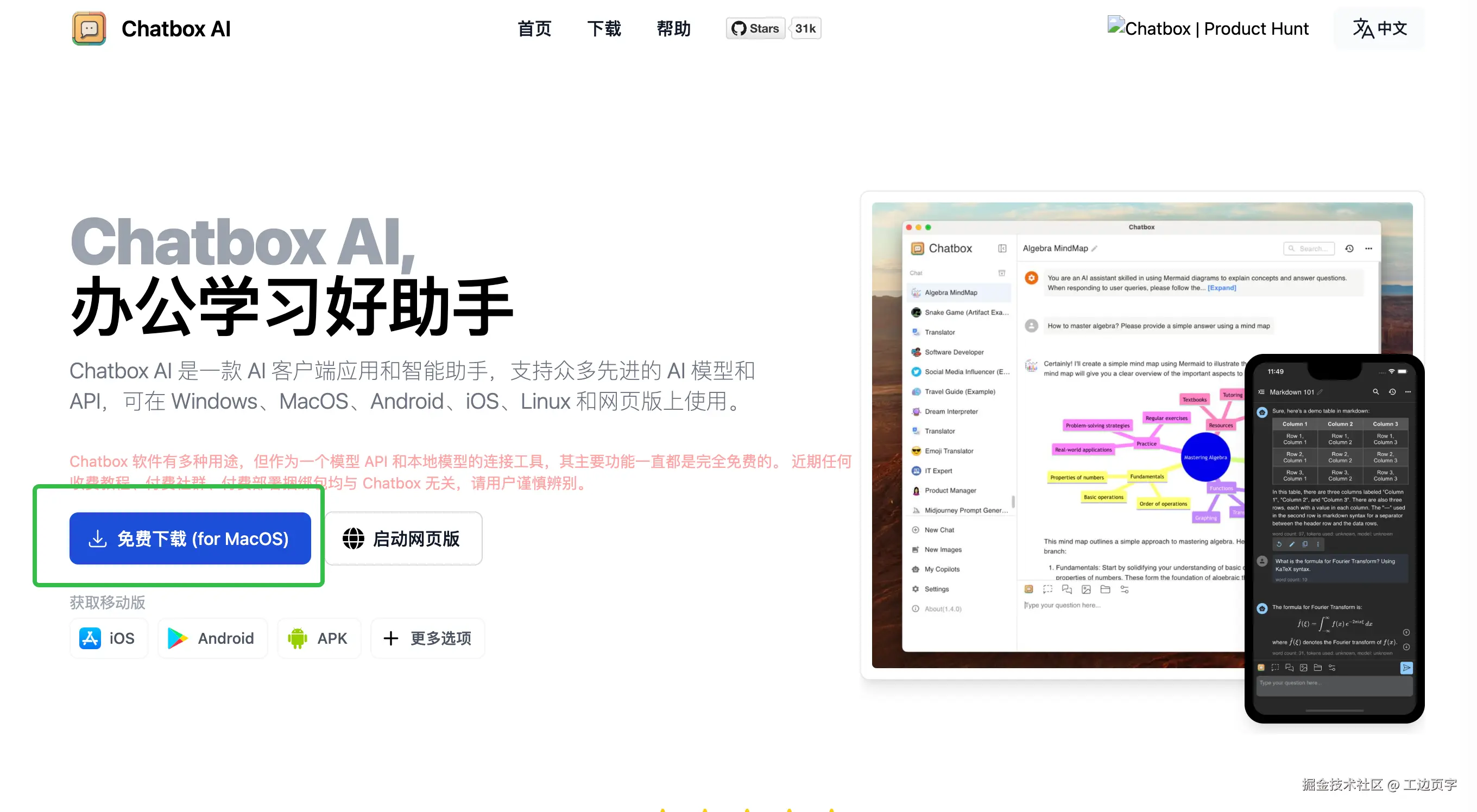Click the blue send icon in the phone mockup

[1406, 668]
